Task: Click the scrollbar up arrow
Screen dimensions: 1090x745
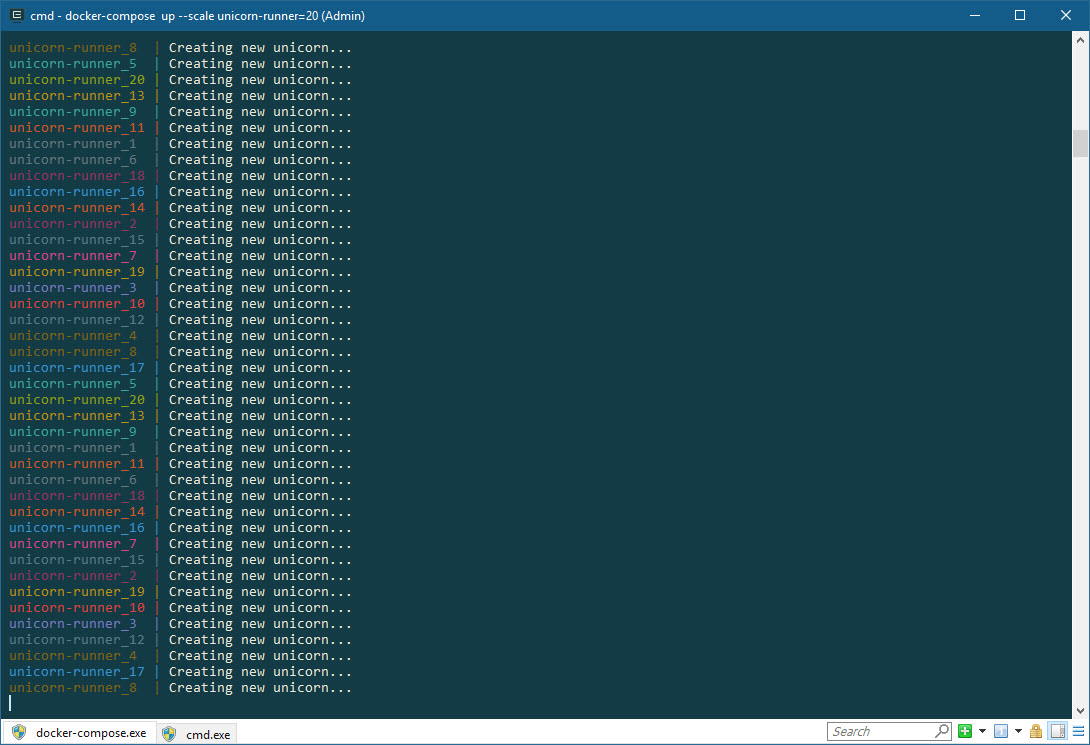Action: (x=1081, y=39)
